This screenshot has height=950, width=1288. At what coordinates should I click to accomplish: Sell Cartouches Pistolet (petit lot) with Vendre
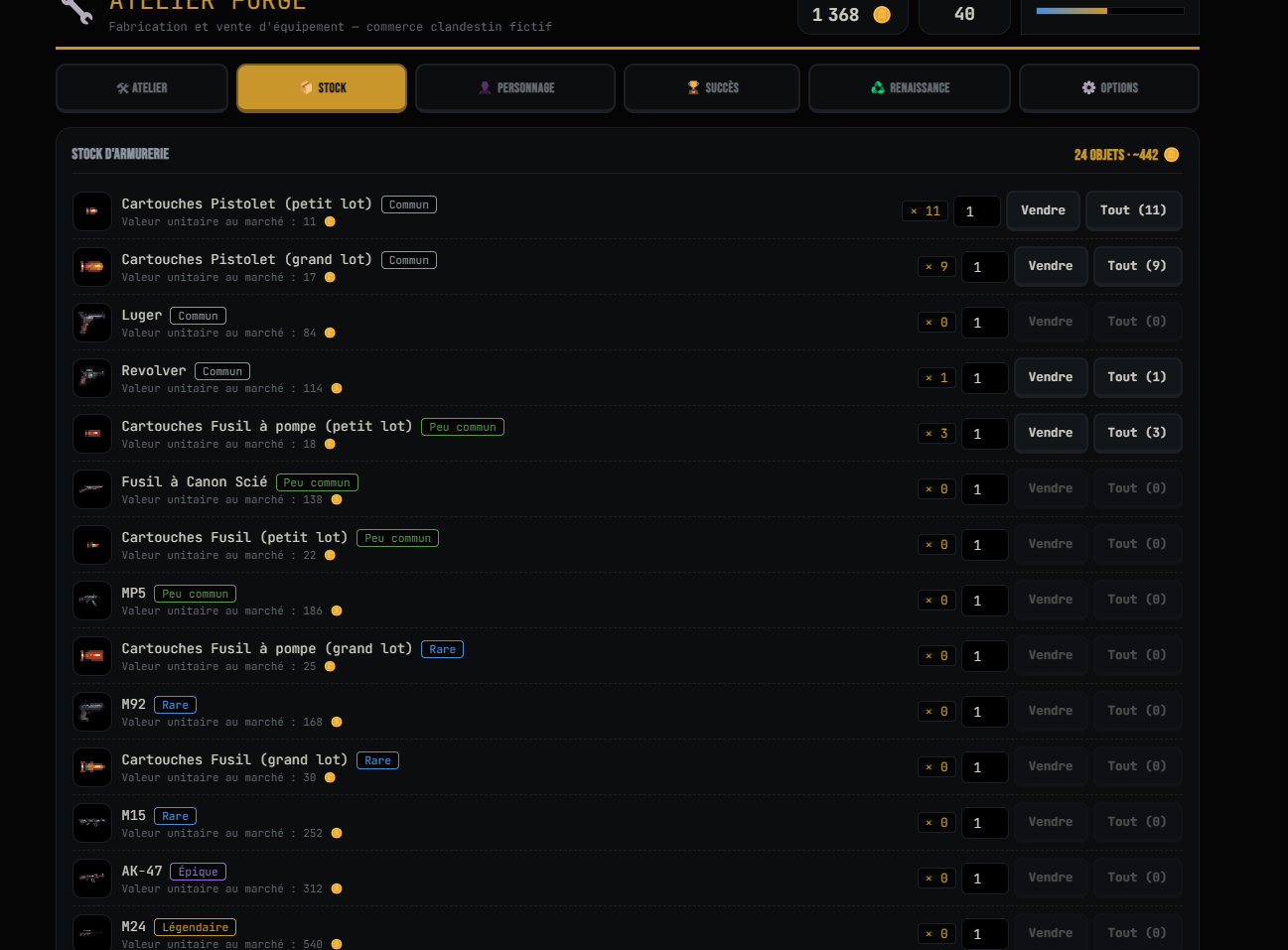click(1043, 210)
